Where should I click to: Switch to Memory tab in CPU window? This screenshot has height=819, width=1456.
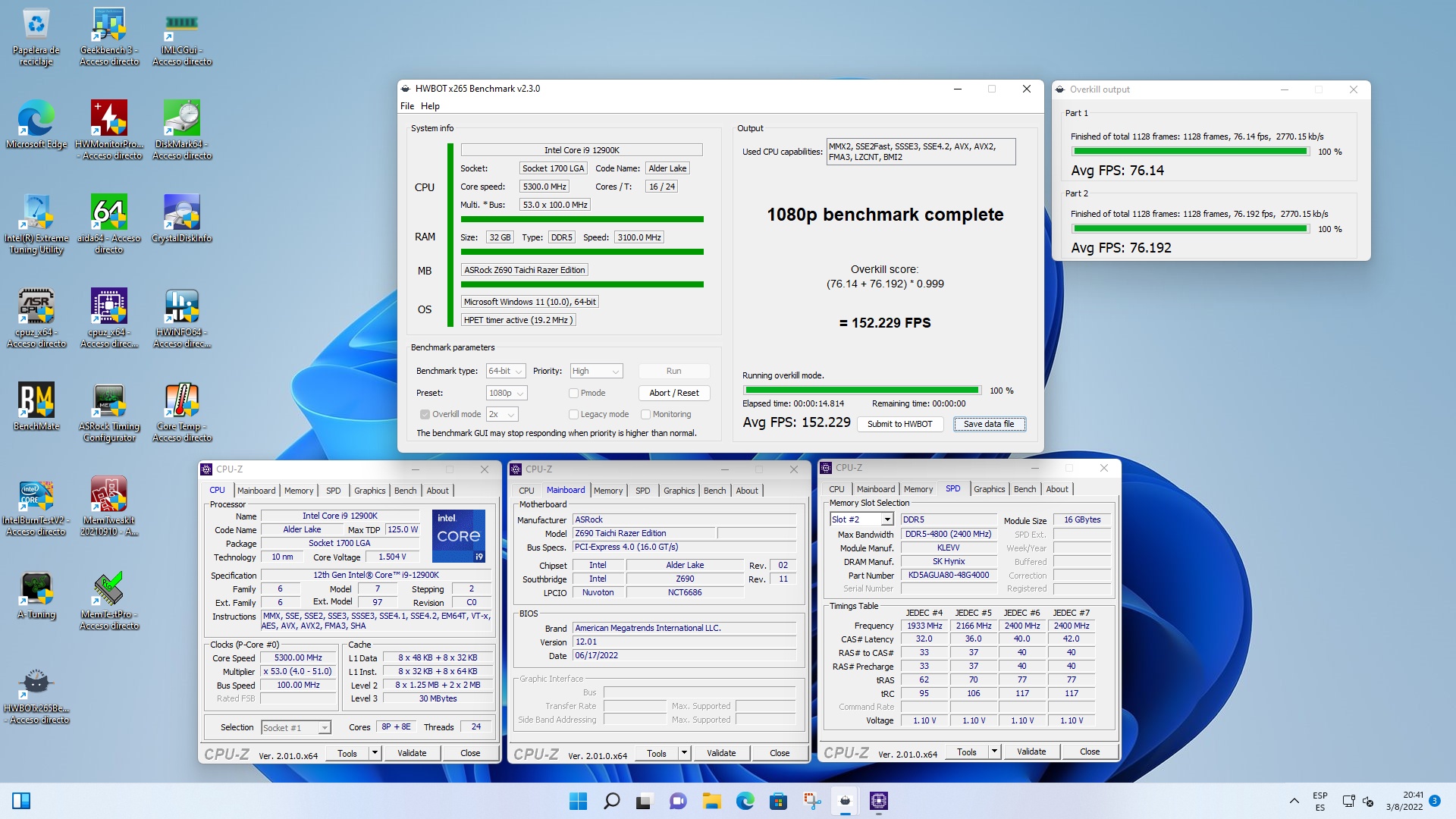coord(299,491)
